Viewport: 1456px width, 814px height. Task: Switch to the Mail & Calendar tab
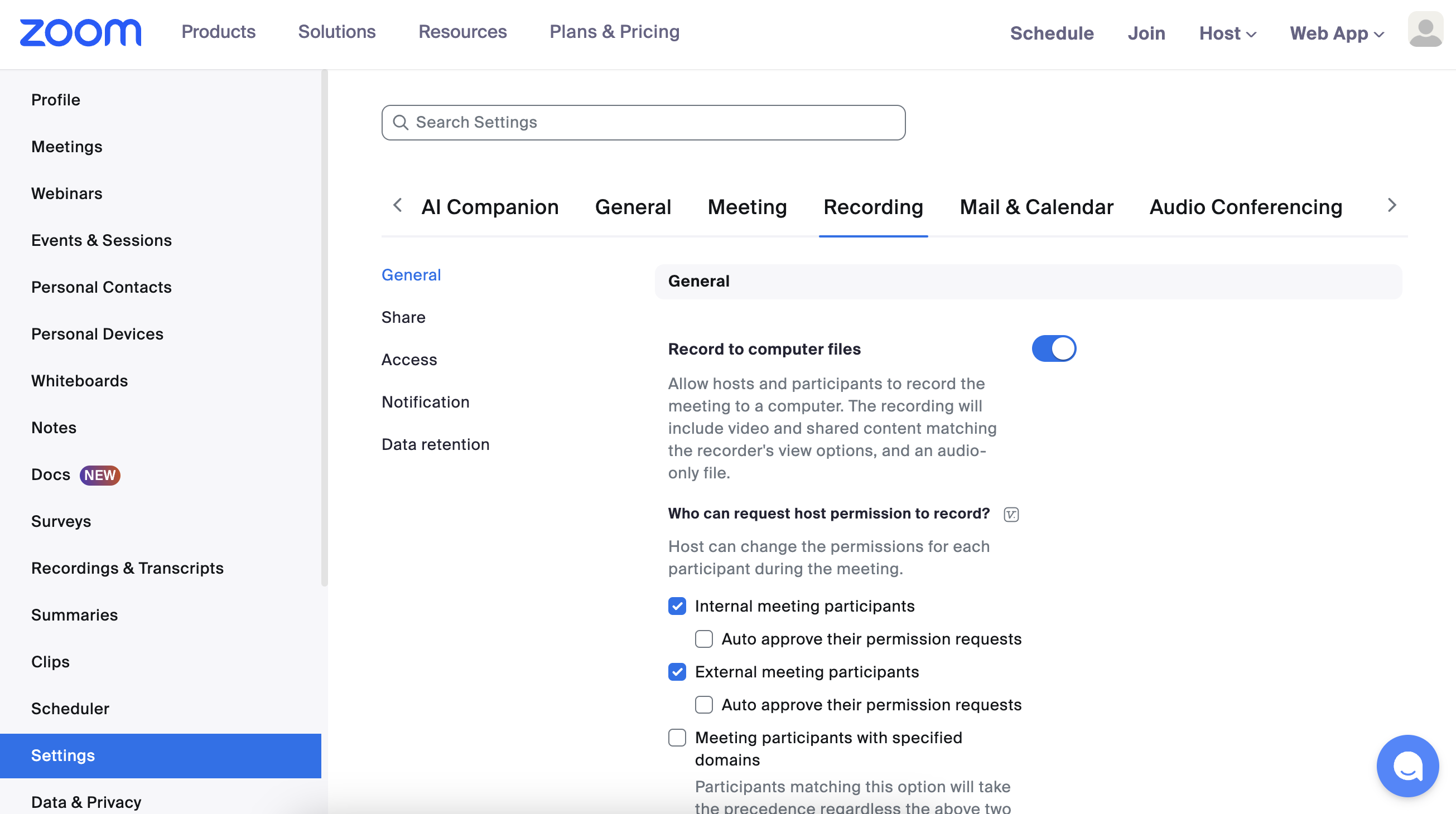click(1036, 207)
